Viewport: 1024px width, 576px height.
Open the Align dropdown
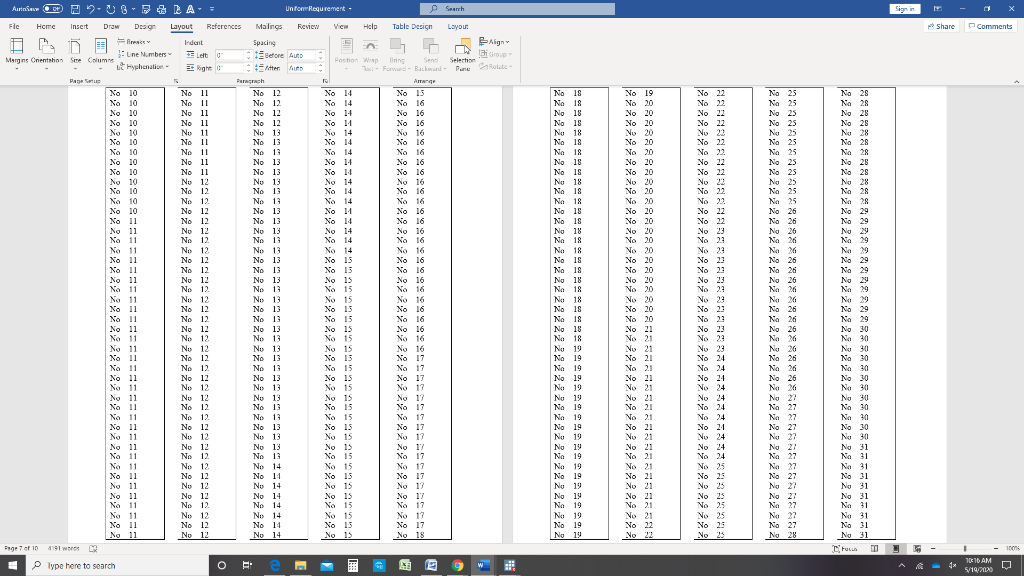[x=494, y=42]
